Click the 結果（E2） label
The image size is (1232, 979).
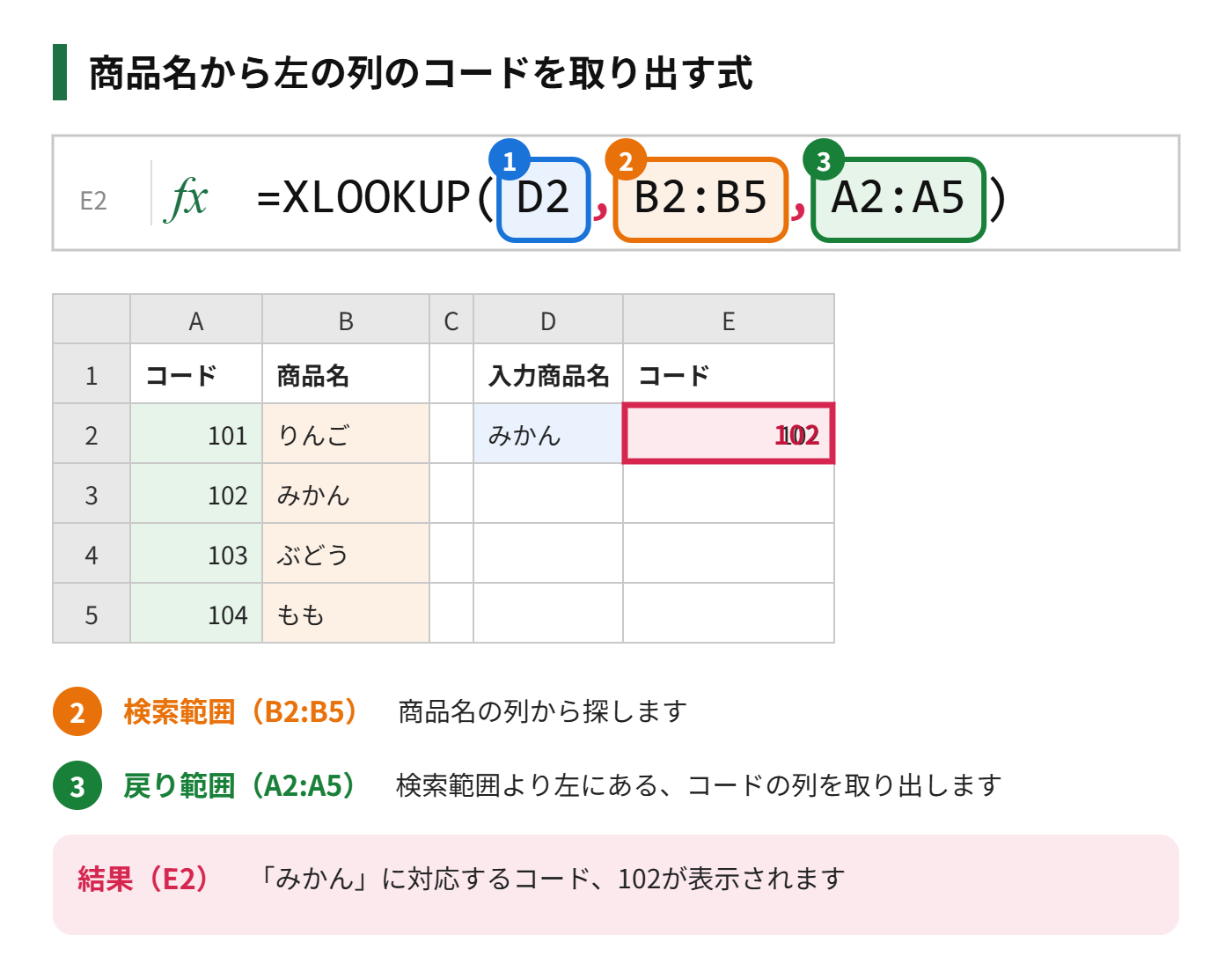pos(143,879)
